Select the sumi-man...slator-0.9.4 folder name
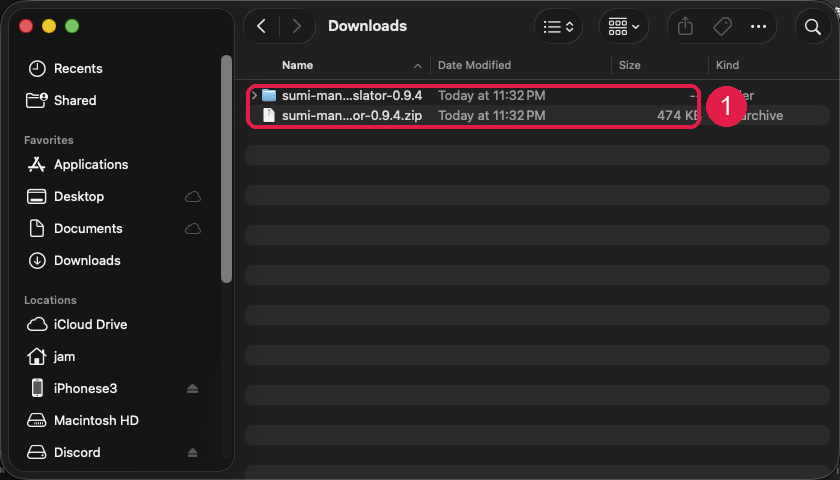 coord(352,95)
